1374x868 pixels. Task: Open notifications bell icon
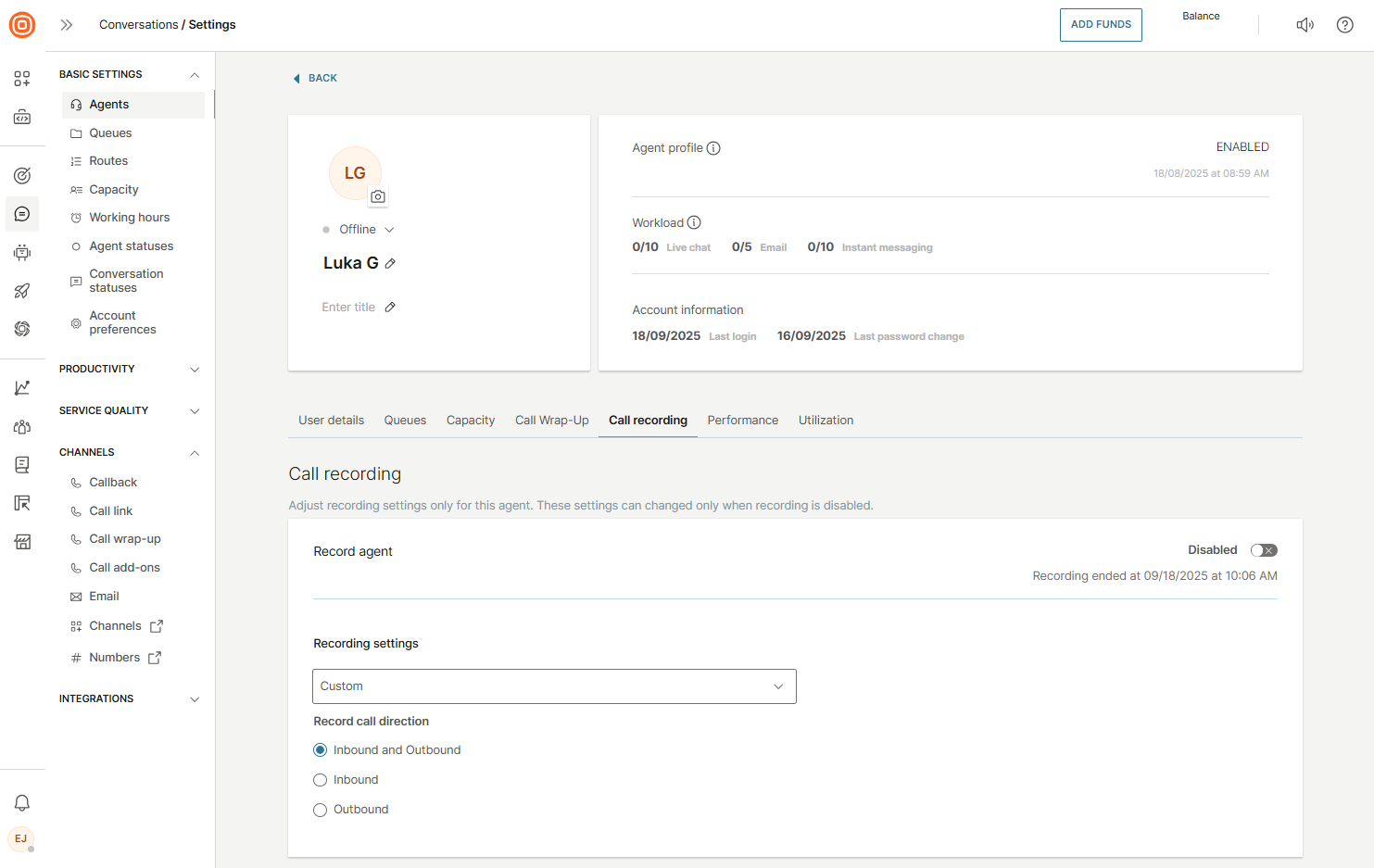coord(22,803)
